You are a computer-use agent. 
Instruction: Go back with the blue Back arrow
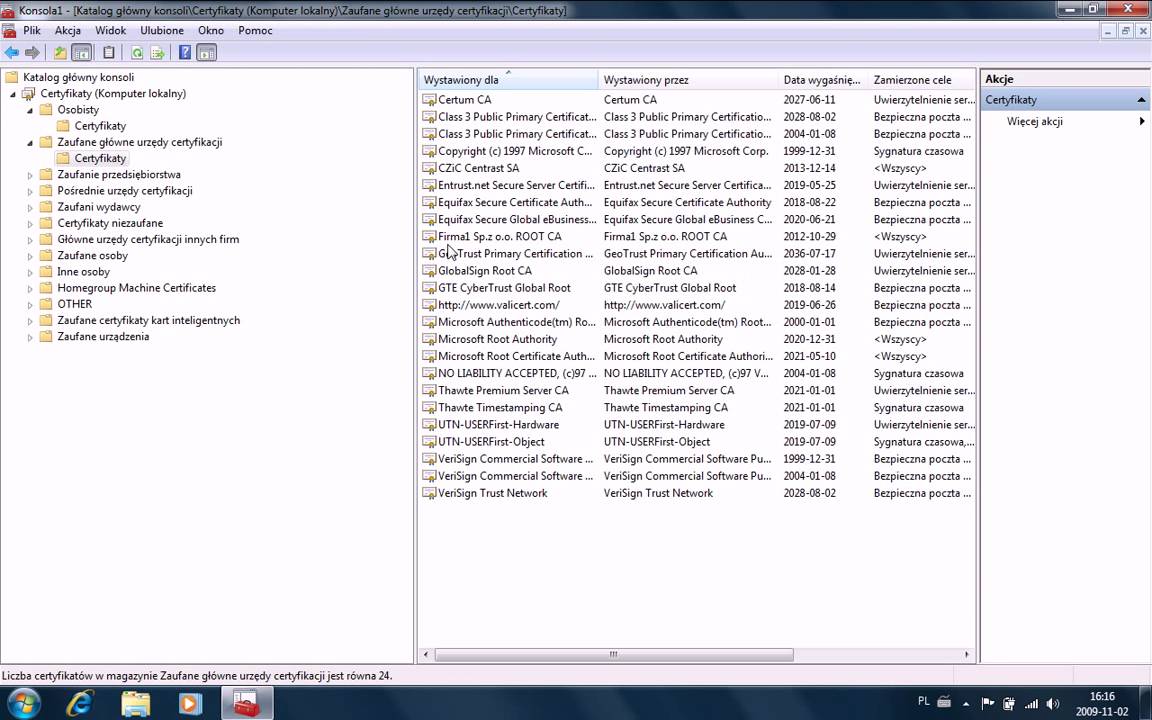point(12,53)
